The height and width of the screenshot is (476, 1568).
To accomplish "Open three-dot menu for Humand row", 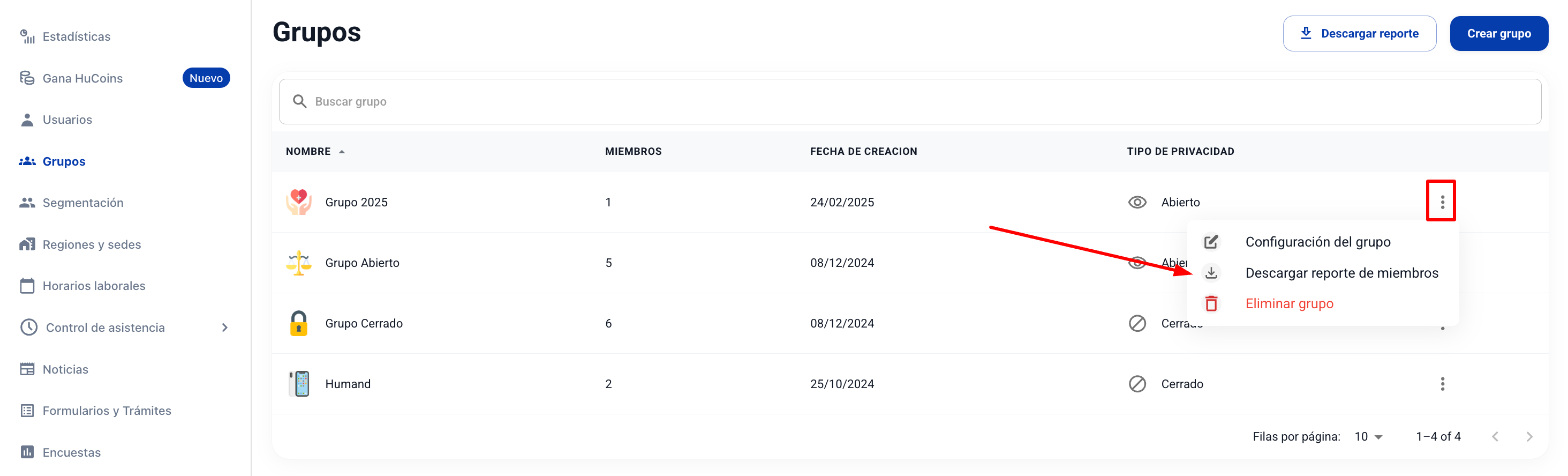I will [1442, 384].
